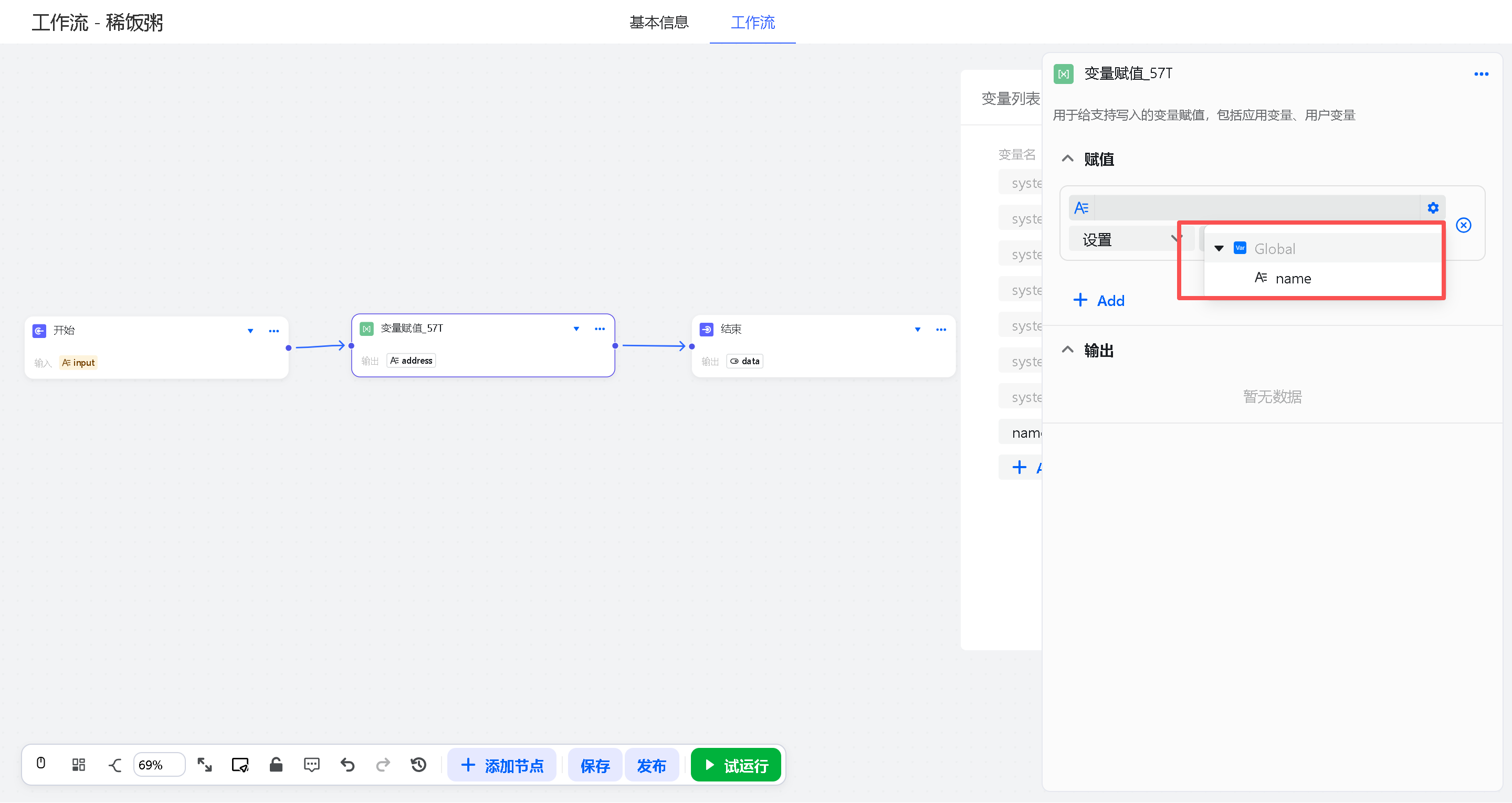Toggle the canvas lock icon
This screenshot has height=803, width=1512.
pos(276,765)
